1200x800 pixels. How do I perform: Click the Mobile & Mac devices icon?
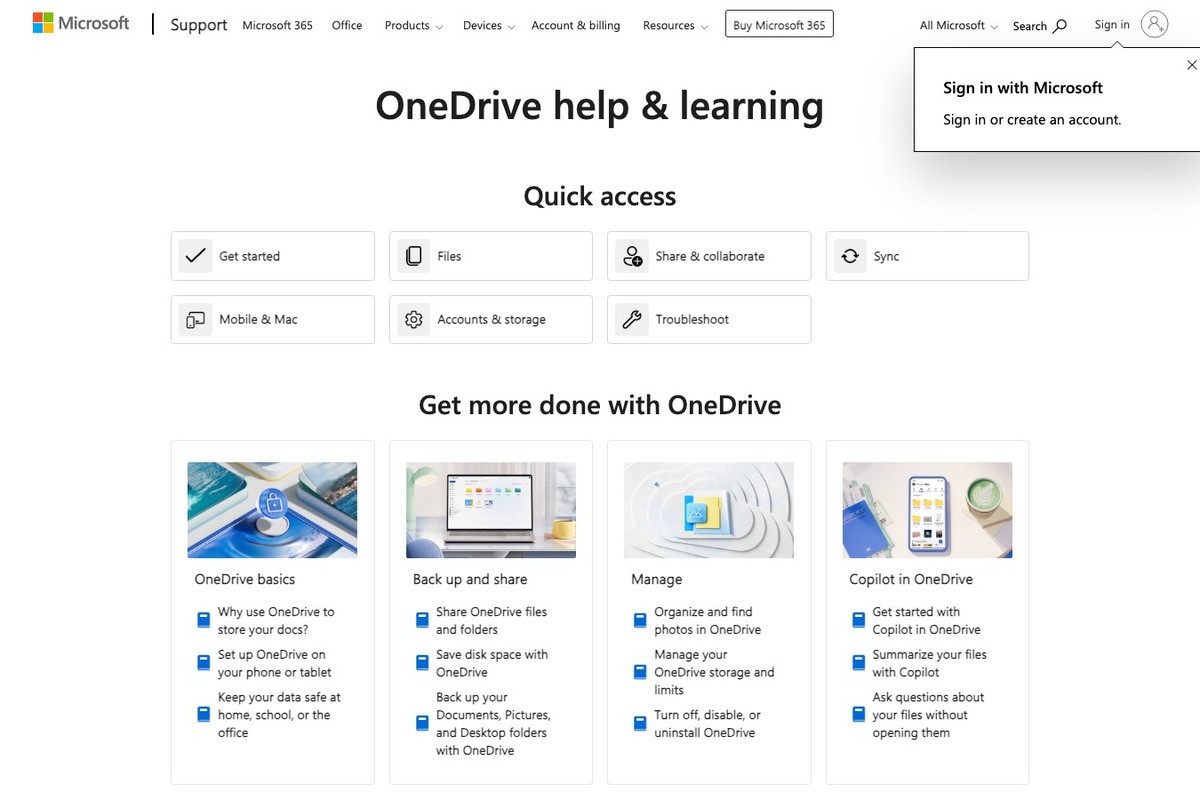pyautogui.click(x=196, y=319)
